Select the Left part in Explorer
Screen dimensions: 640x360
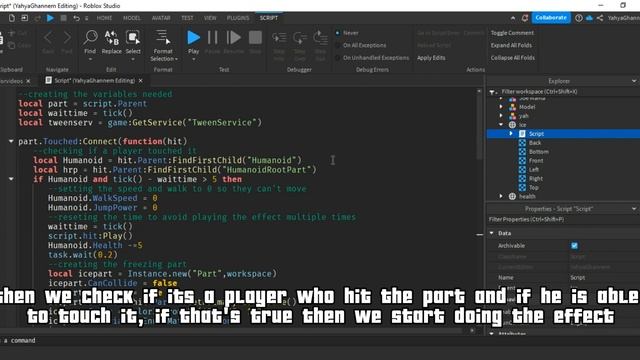534,169
